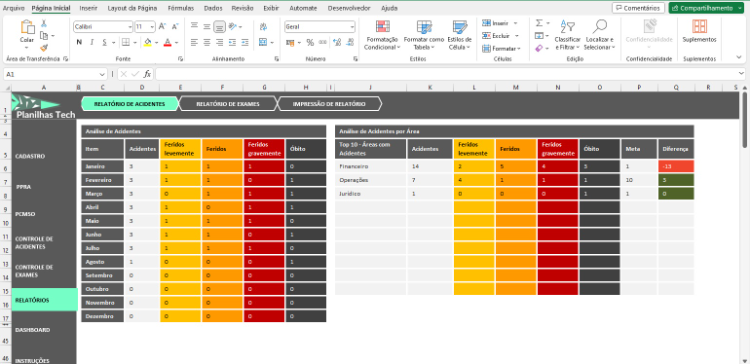The image size is (750, 364).
Task: Open Fonte dialog launcher
Action: point(180,59)
